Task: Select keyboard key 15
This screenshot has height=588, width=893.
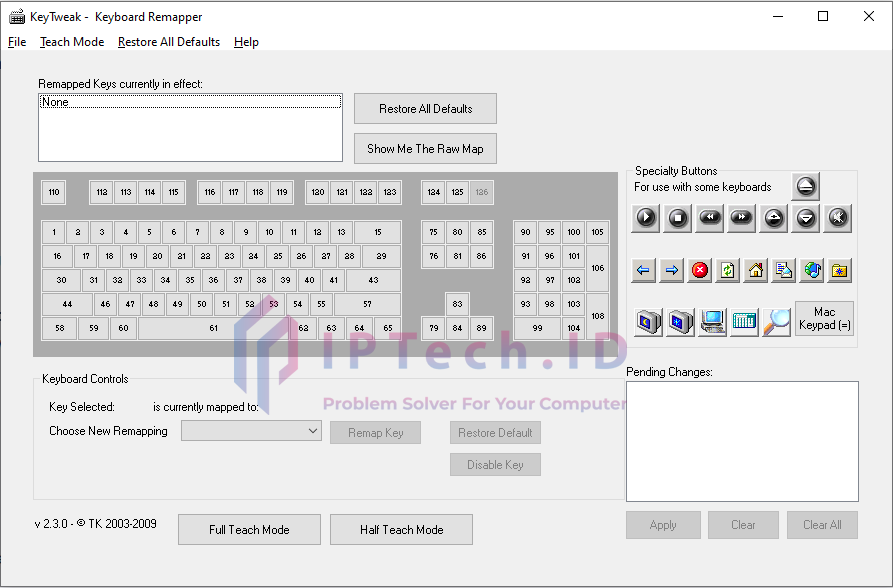Action: pyautogui.click(x=378, y=232)
